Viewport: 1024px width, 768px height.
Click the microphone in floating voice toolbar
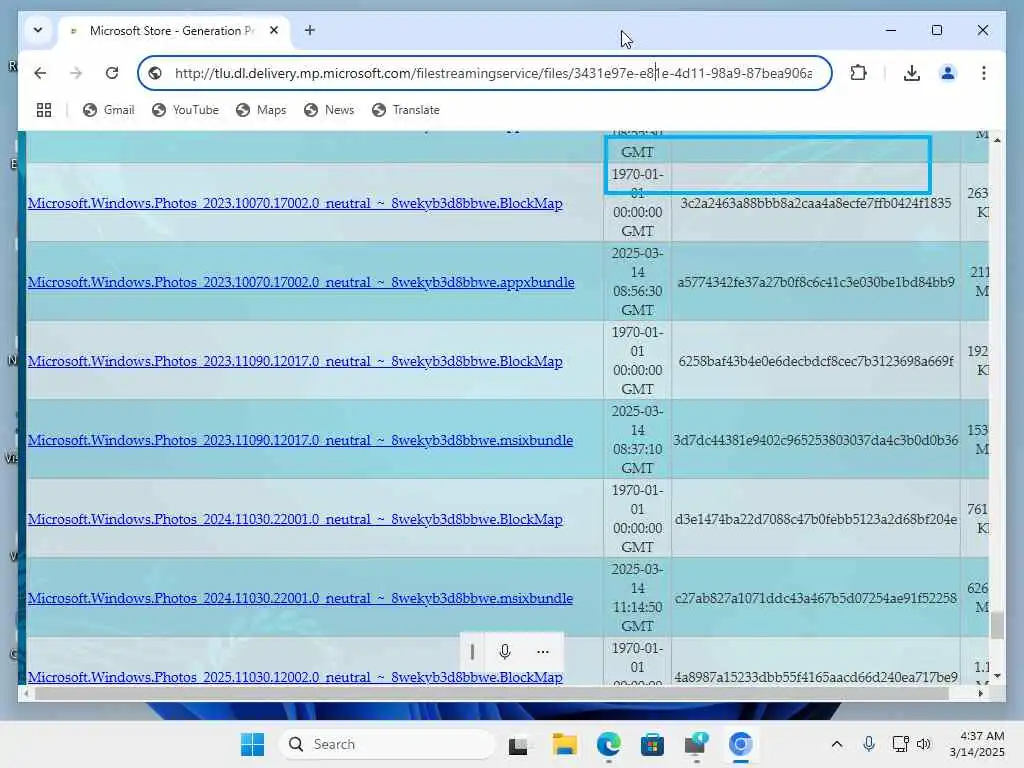[x=504, y=651]
